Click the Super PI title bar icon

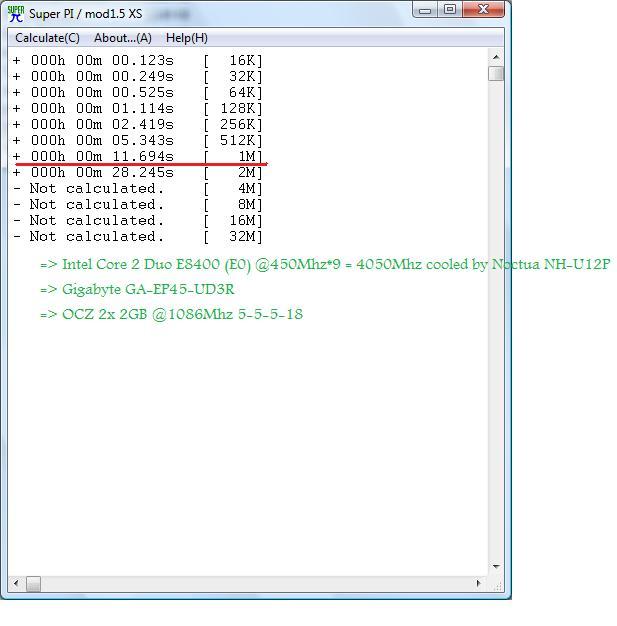pyautogui.click(x=16, y=14)
